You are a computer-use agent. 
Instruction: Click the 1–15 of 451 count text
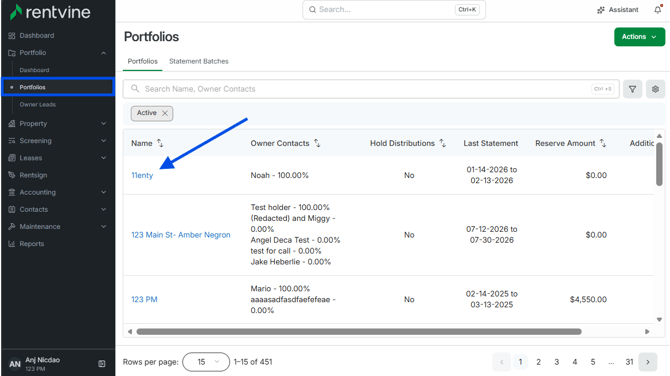pyautogui.click(x=253, y=362)
